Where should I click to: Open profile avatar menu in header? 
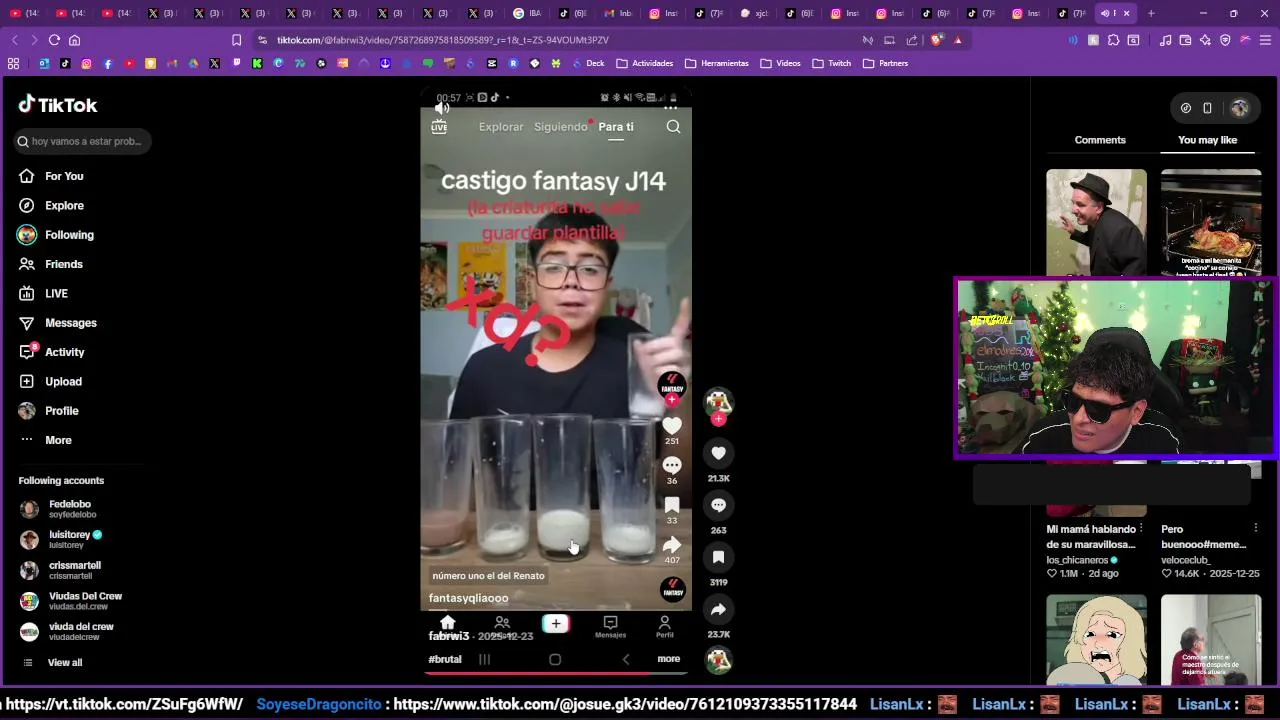(1240, 108)
